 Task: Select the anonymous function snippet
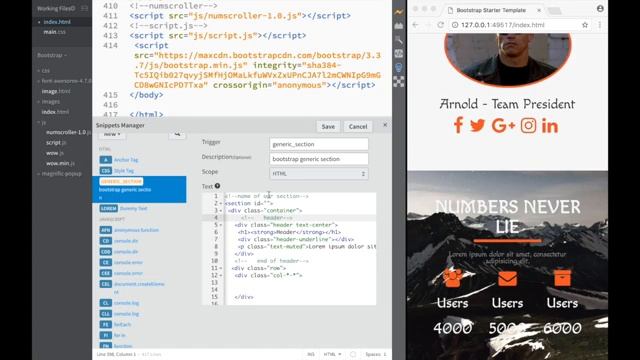129,230
